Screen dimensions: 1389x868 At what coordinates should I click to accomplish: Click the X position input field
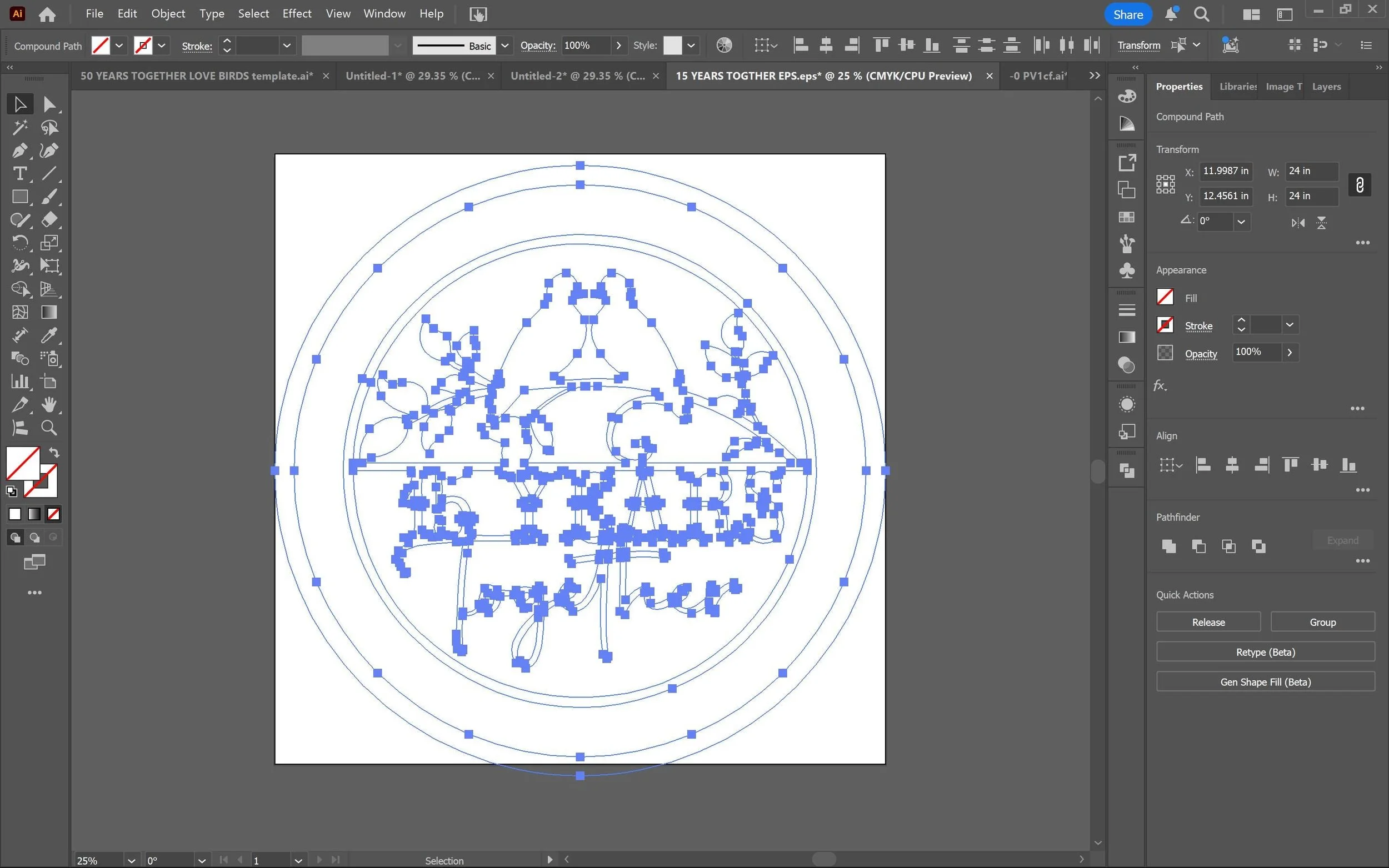tap(1225, 171)
